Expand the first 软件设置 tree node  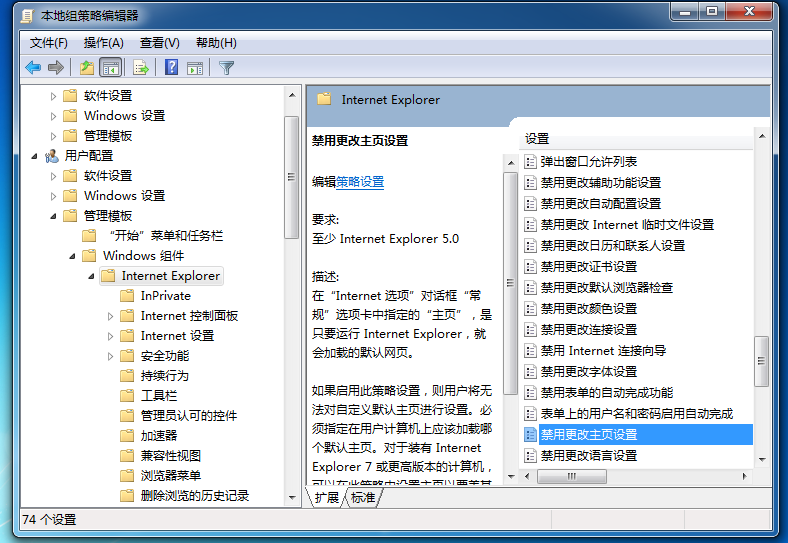click(x=53, y=96)
